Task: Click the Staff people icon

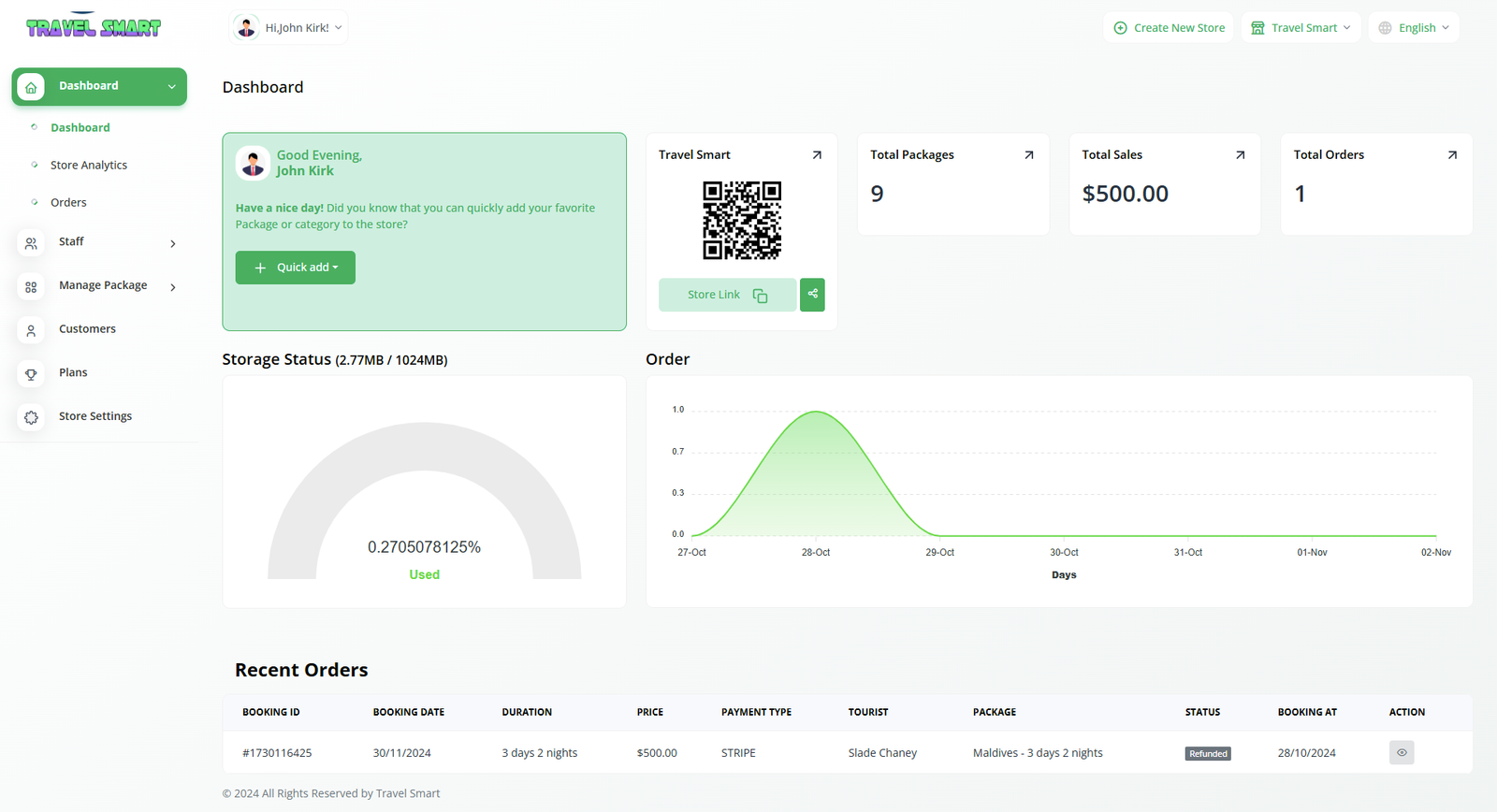Action: [x=31, y=243]
